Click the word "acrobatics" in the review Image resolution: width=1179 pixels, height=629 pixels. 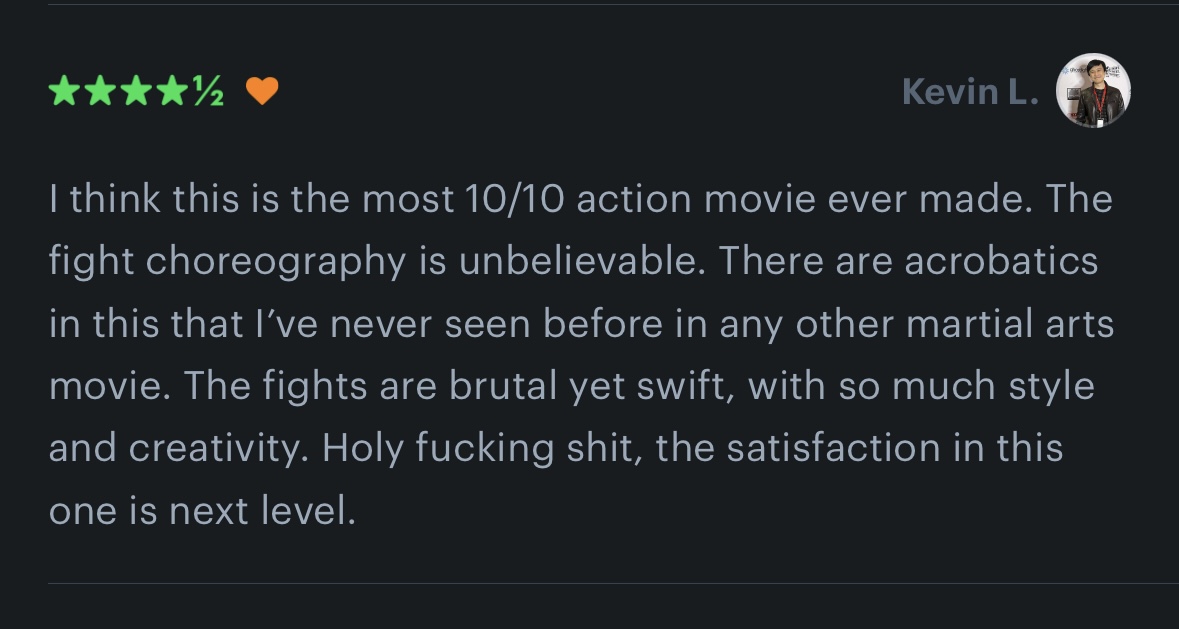click(x=1000, y=262)
